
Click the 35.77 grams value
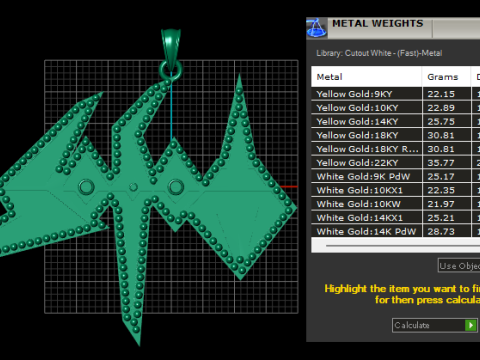click(x=441, y=163)
